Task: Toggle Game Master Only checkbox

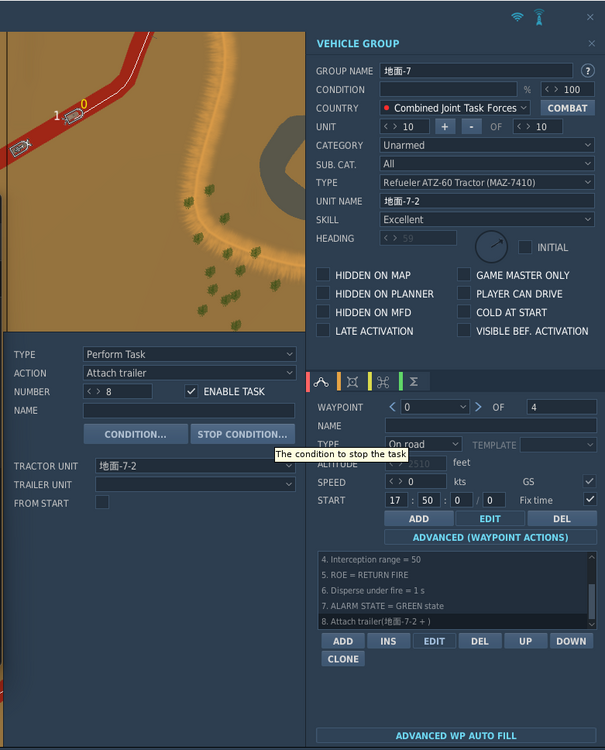Action: coord(464,275)
